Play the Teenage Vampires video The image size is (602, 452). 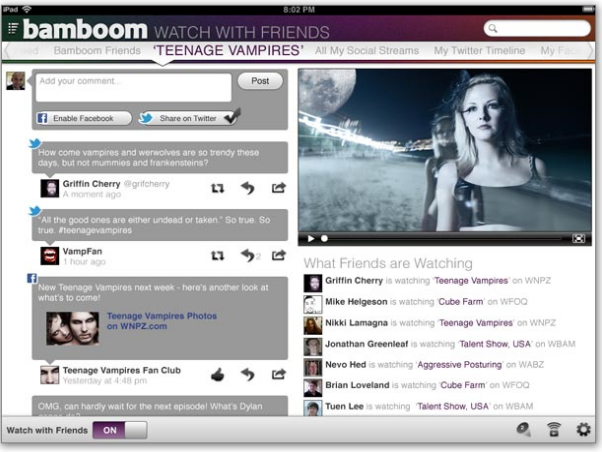point(311,239)
